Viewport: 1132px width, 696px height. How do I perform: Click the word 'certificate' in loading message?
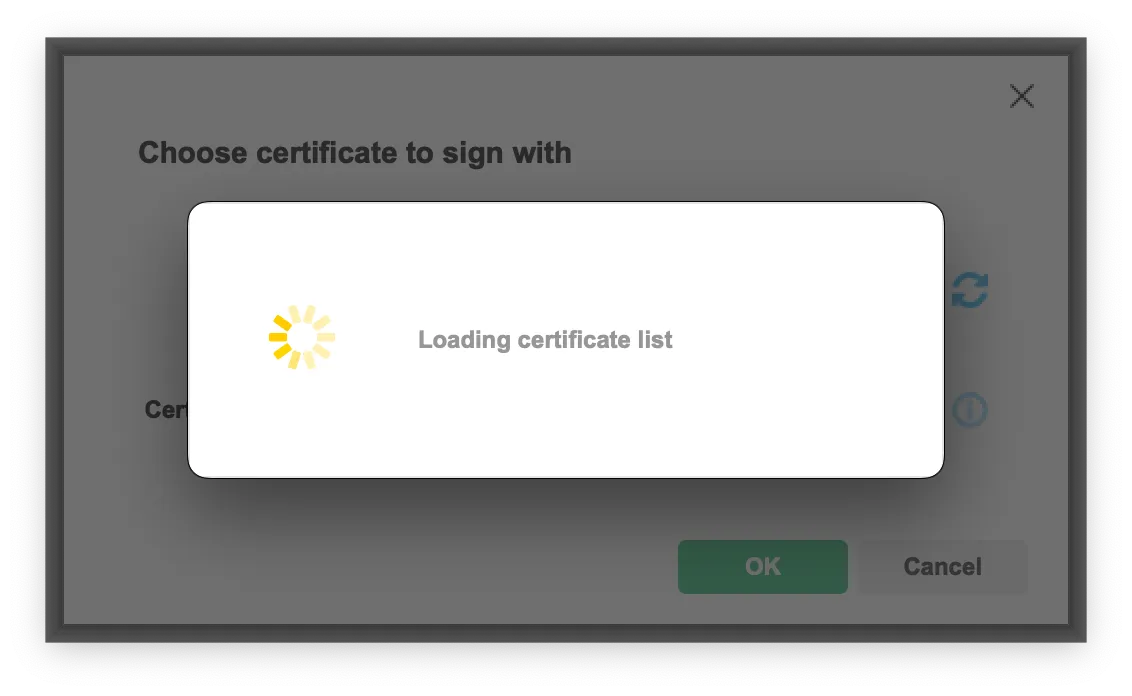click(574, 339)
